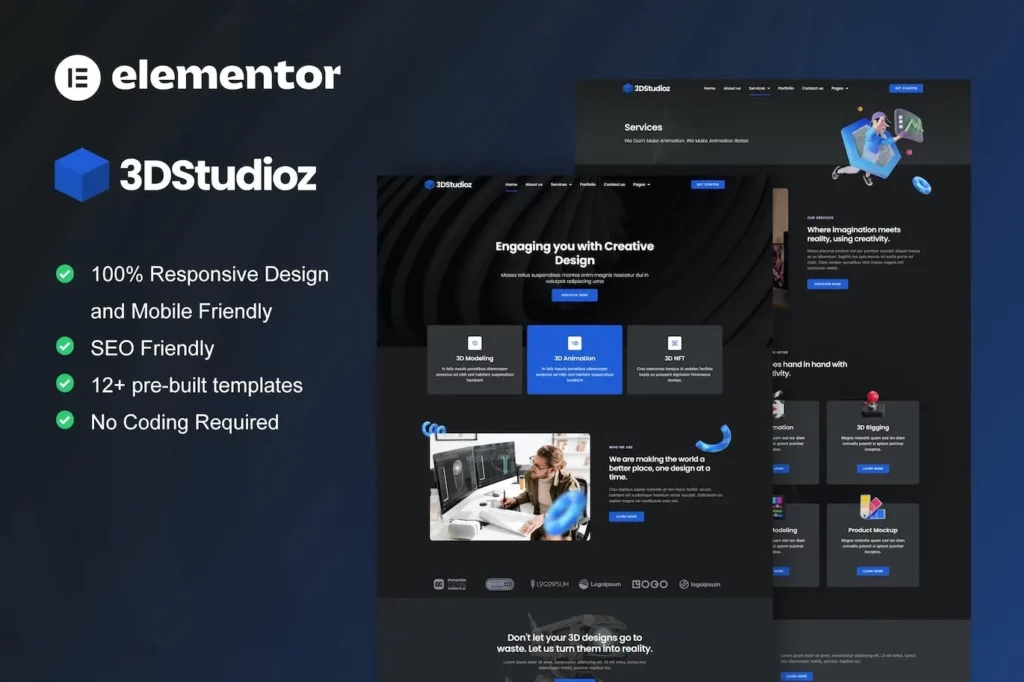Open Services dropdown on the back page
This screenshot has height=682, width=1024.
point(758,87)
